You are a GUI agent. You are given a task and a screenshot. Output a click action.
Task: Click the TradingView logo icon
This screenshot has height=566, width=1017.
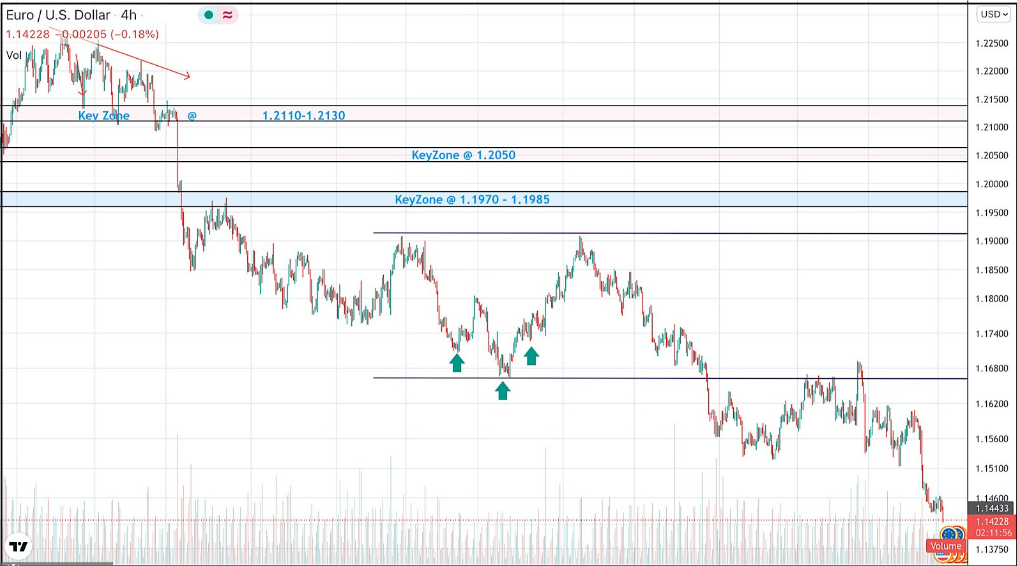[x=18, y=546]
